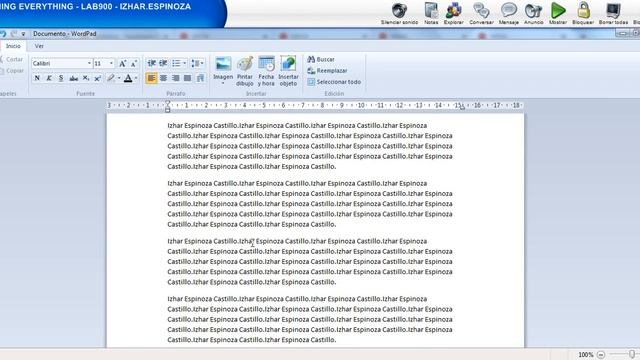Open the paragraph settings dialog icon
The height and width of the screenshot is (360, 640).
pos(200,78)
